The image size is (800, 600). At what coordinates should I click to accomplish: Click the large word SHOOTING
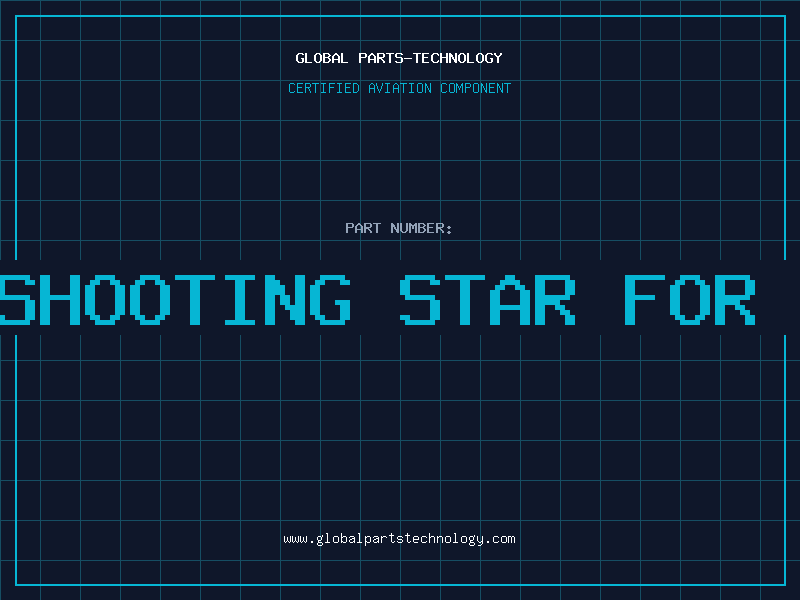coord(175,300)
